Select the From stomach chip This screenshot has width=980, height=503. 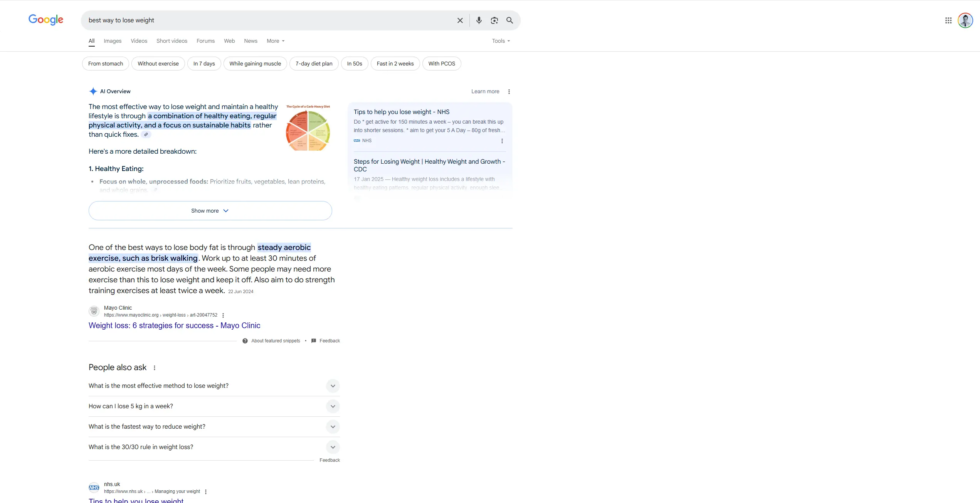click(106, 64)
